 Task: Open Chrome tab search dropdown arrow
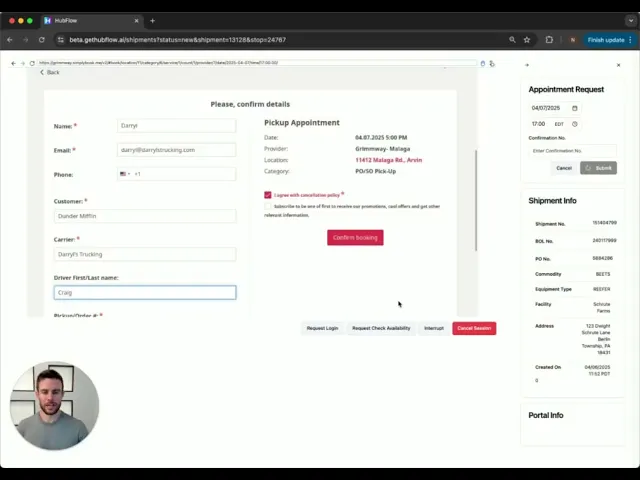coord(631,21)
